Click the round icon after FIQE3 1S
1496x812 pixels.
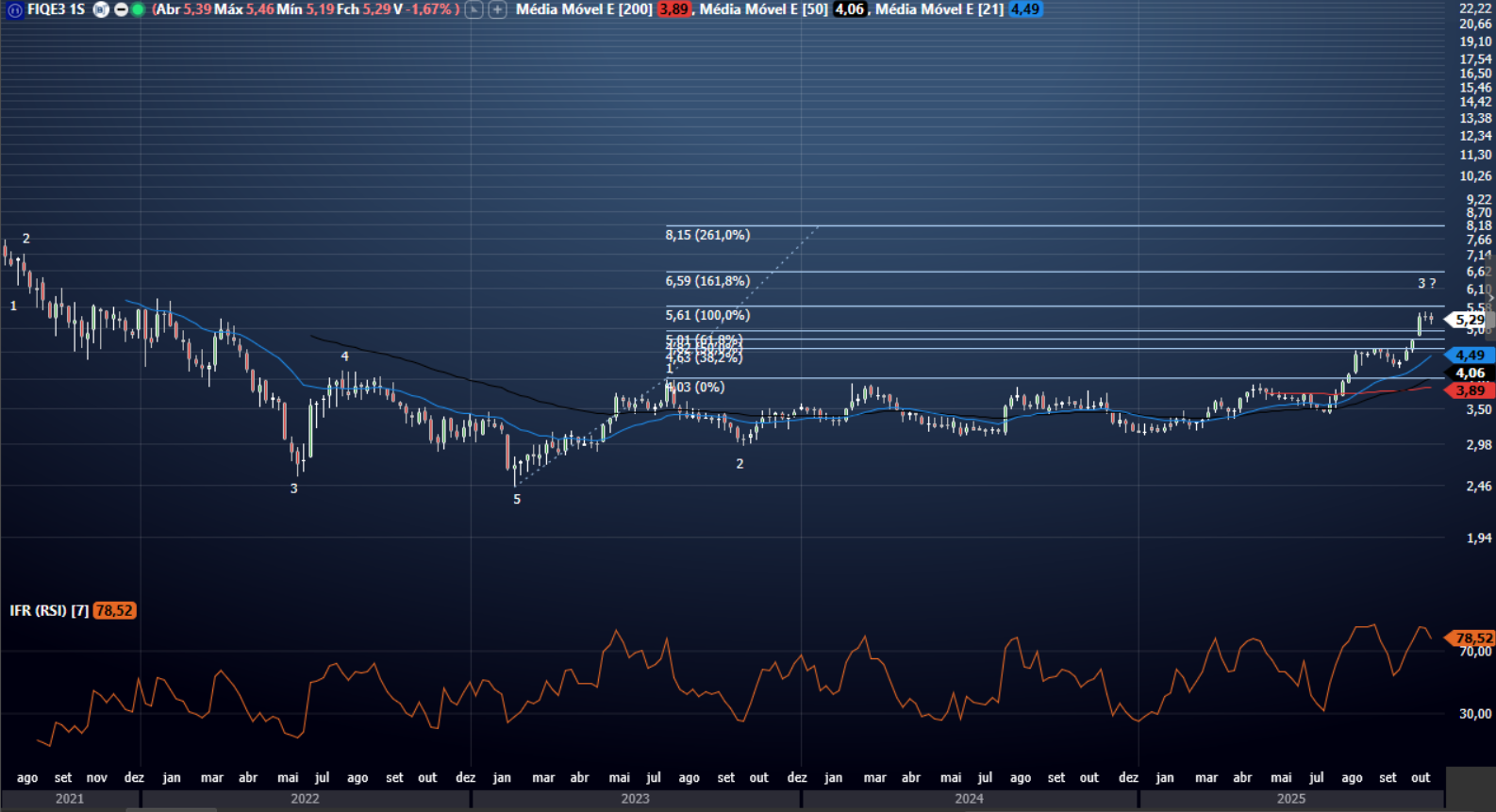coord(101,9)
